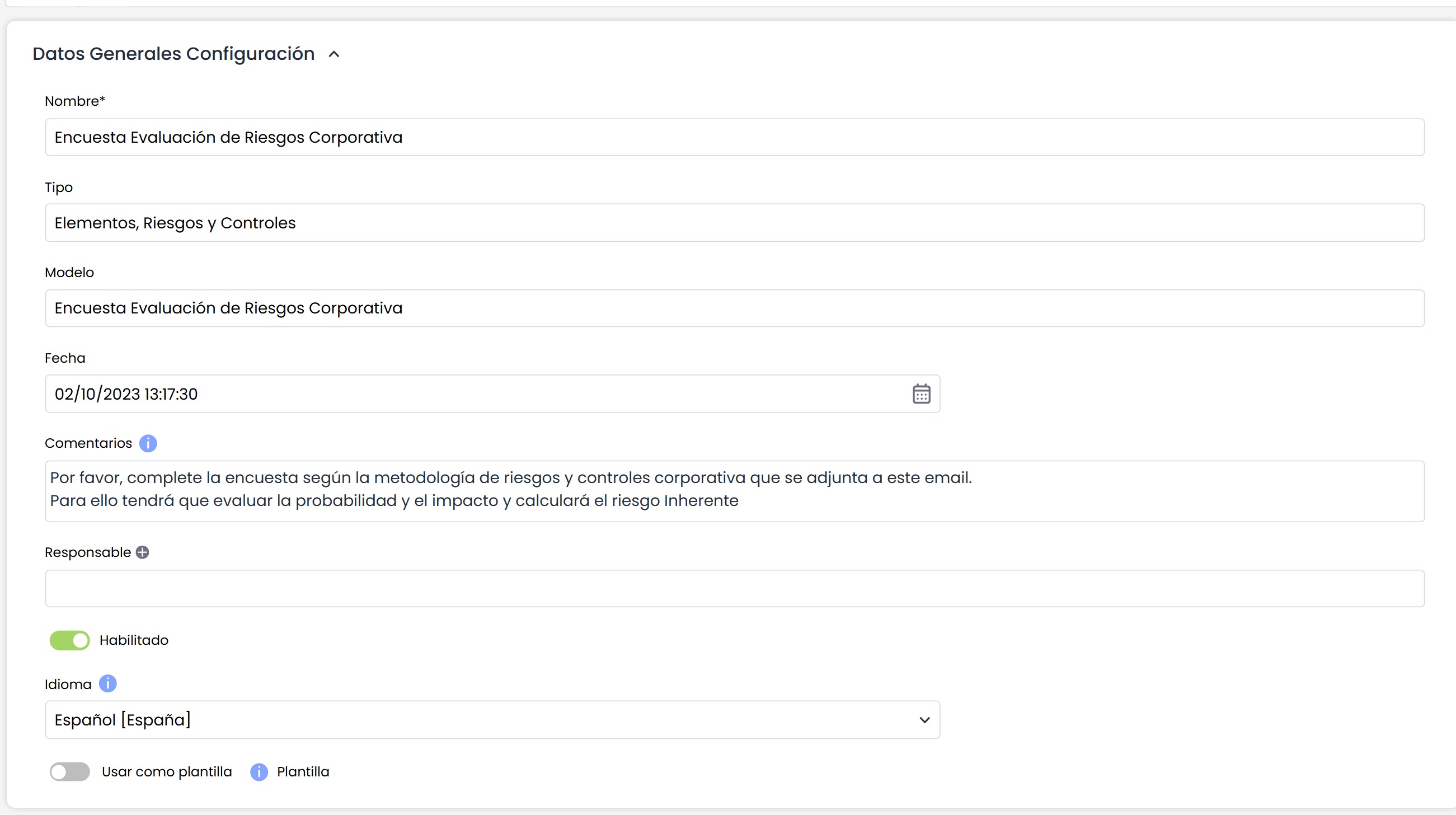Image resolution: width=1456 pixels, height=815 pixels.
Task: Click the Modelo input field
Action: [x=734, y=308]
